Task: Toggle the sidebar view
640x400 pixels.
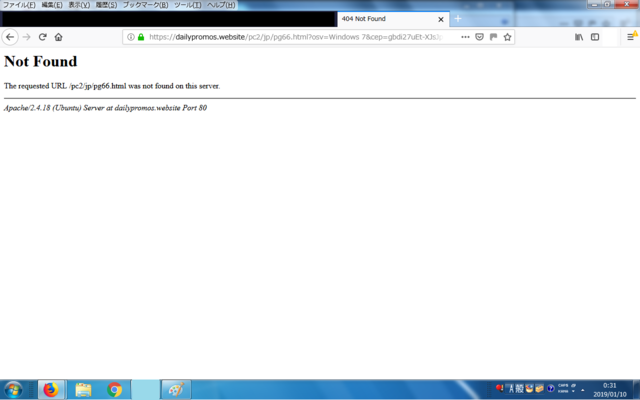Action: click(x=595, y=37)
